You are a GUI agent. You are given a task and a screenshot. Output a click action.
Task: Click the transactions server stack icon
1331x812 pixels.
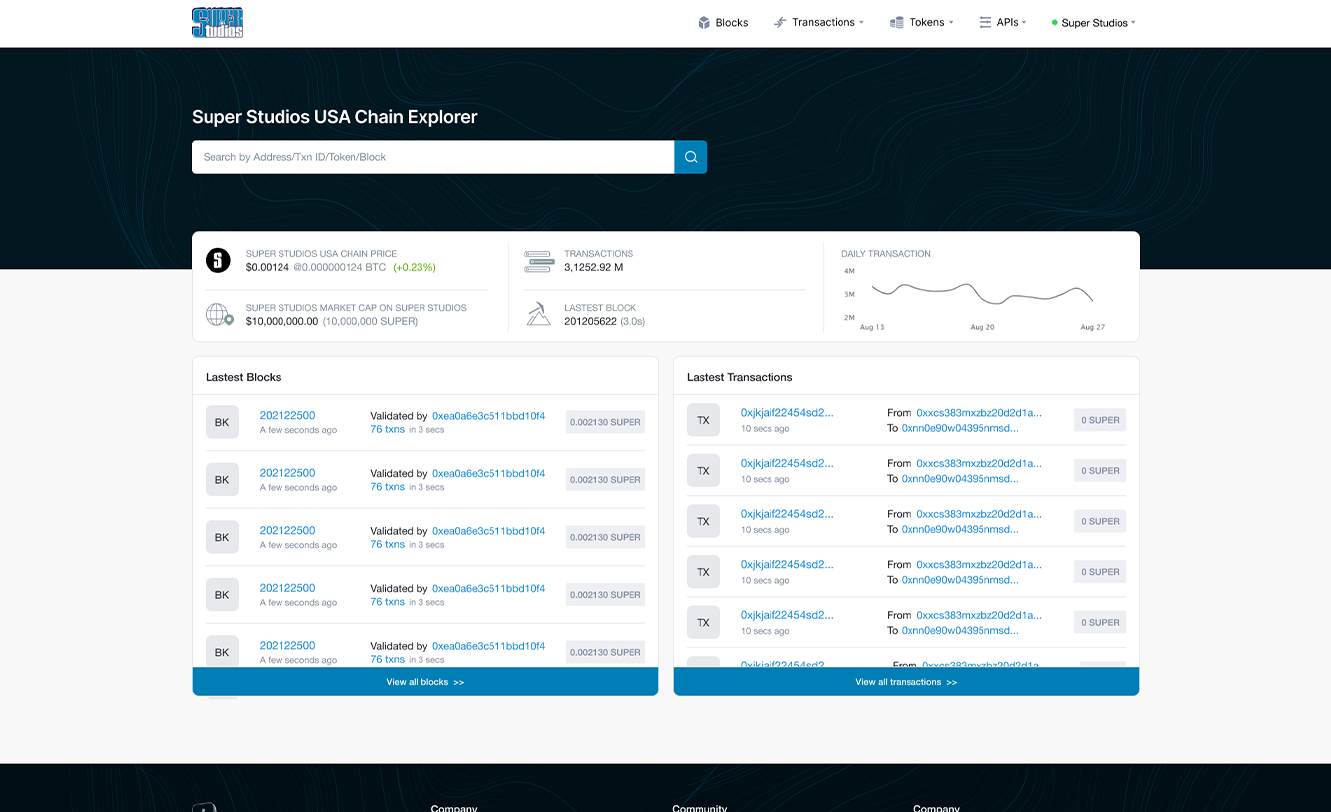click(539, 261)
